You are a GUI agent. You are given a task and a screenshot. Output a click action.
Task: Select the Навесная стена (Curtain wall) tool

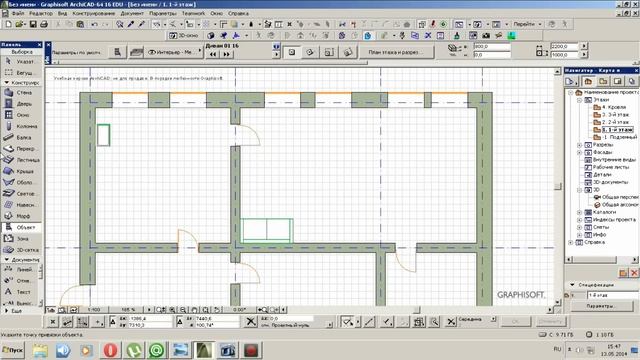pos(21,205)
